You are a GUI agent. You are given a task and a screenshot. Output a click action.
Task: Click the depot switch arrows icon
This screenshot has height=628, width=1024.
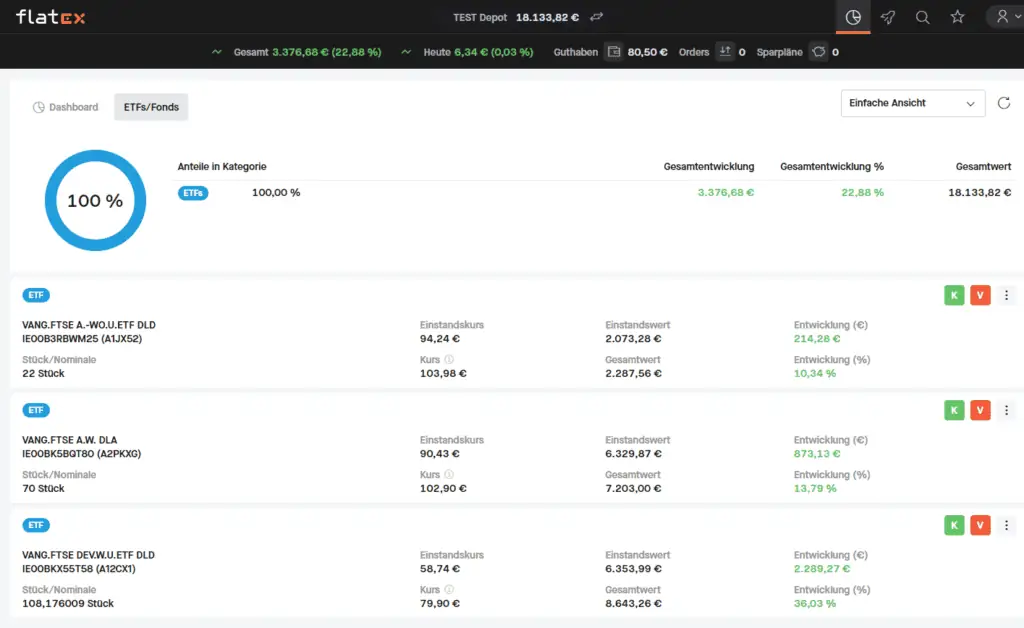coord(596,17)
